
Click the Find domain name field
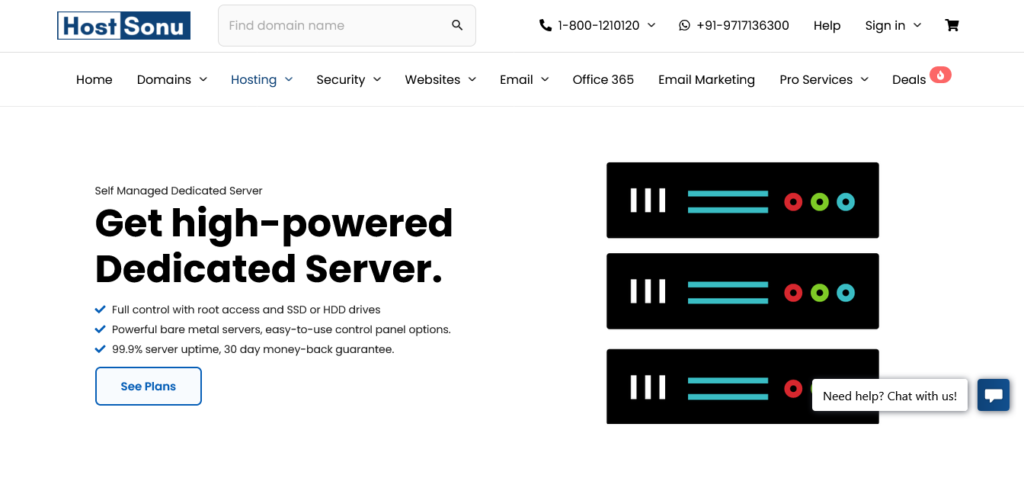(x=335, y=26)
